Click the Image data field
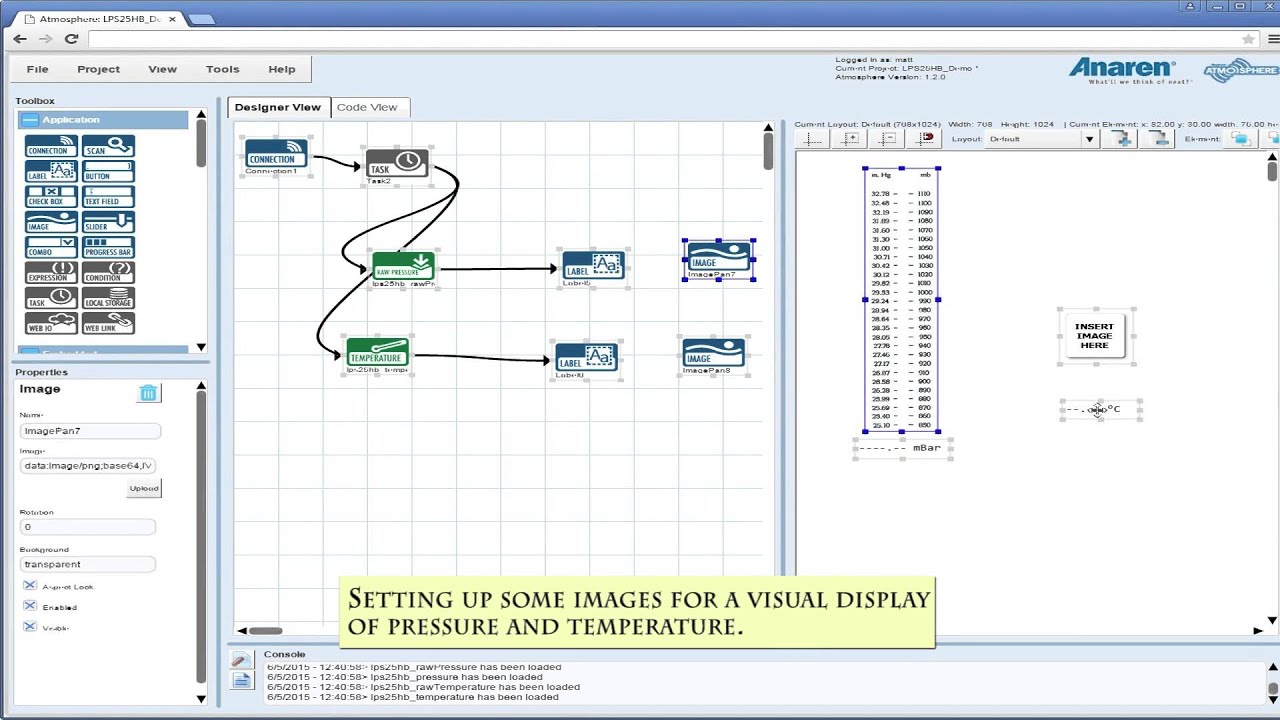 88,465
